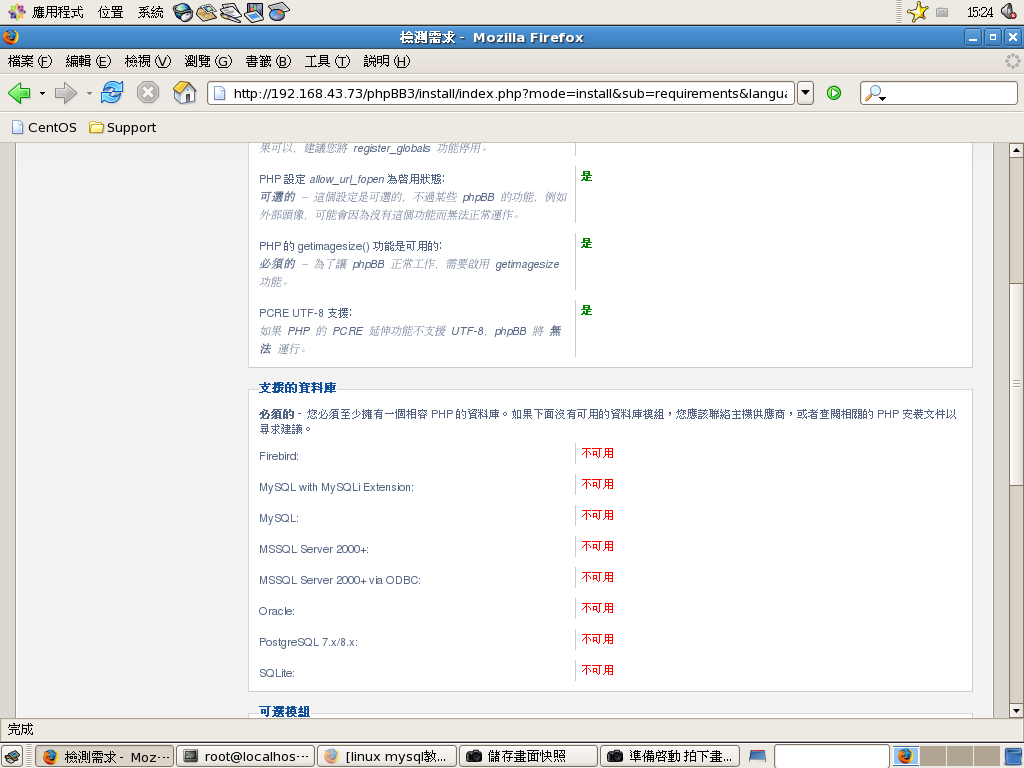The width and height of the screenshot is (1024, 768).
Task: Switch to 儲存畫面快照 taskbar window
Action: pyautogui.click(x=528, y=756)
